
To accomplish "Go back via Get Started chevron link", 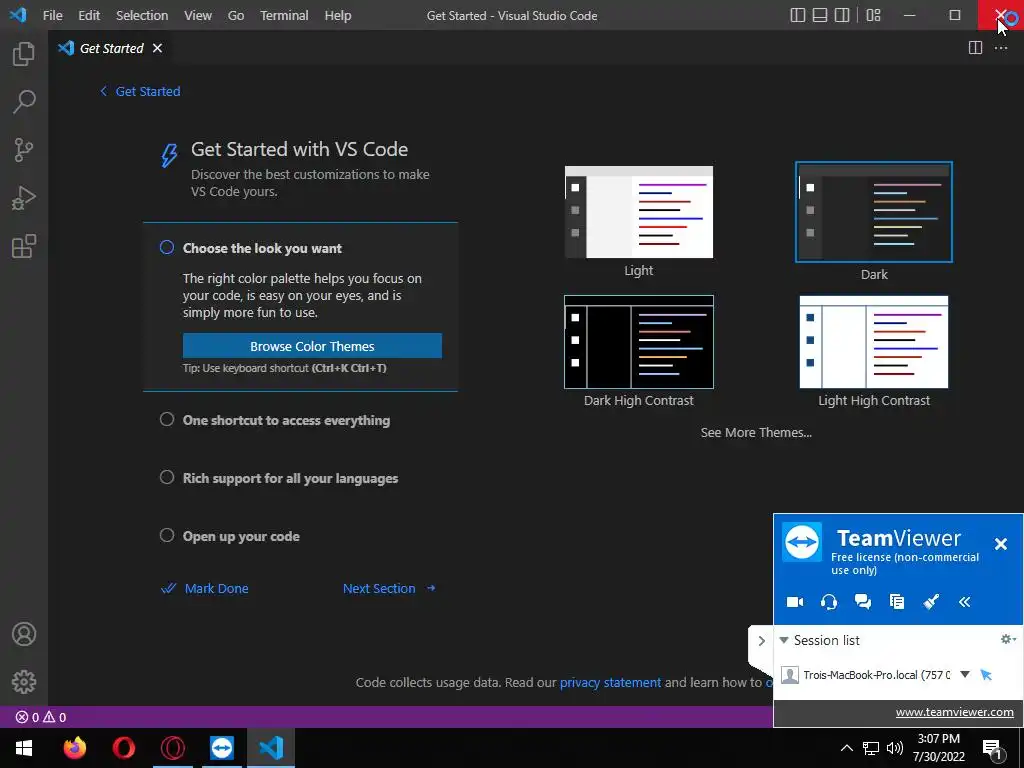I will point(140,91).
